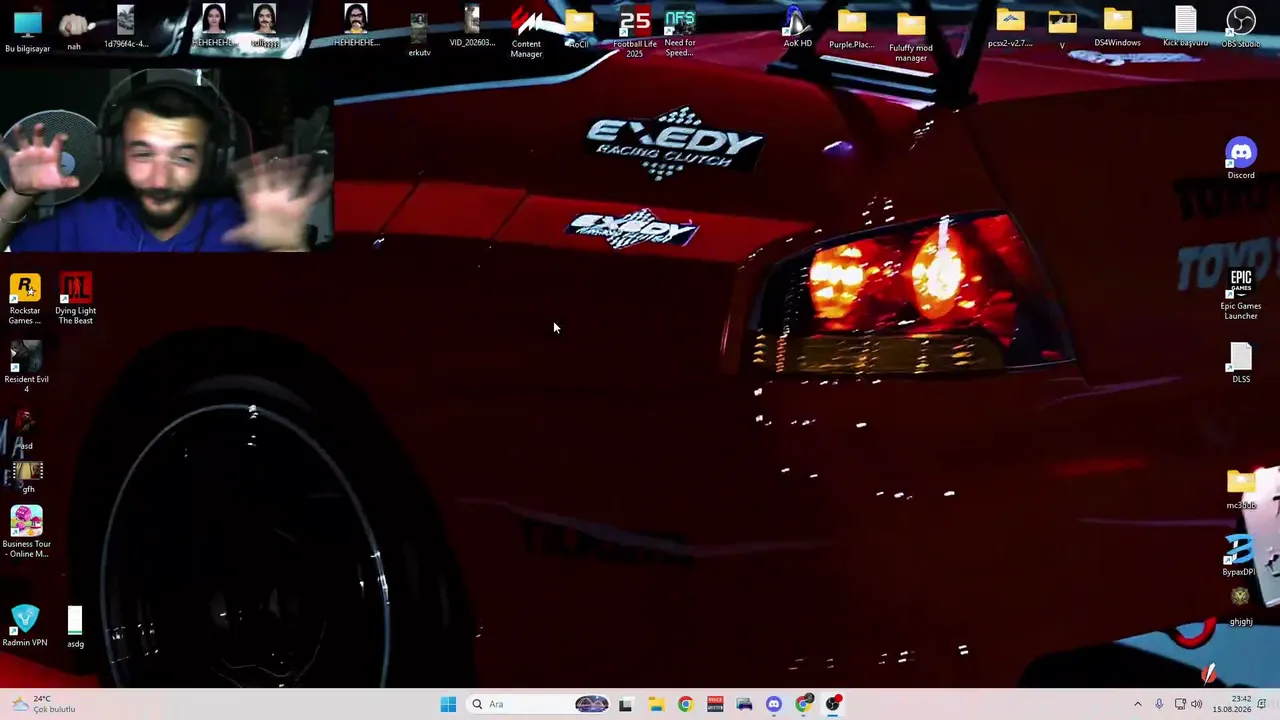Open Task View from the taskbar

pyautogui.click(x=625, y=704)
